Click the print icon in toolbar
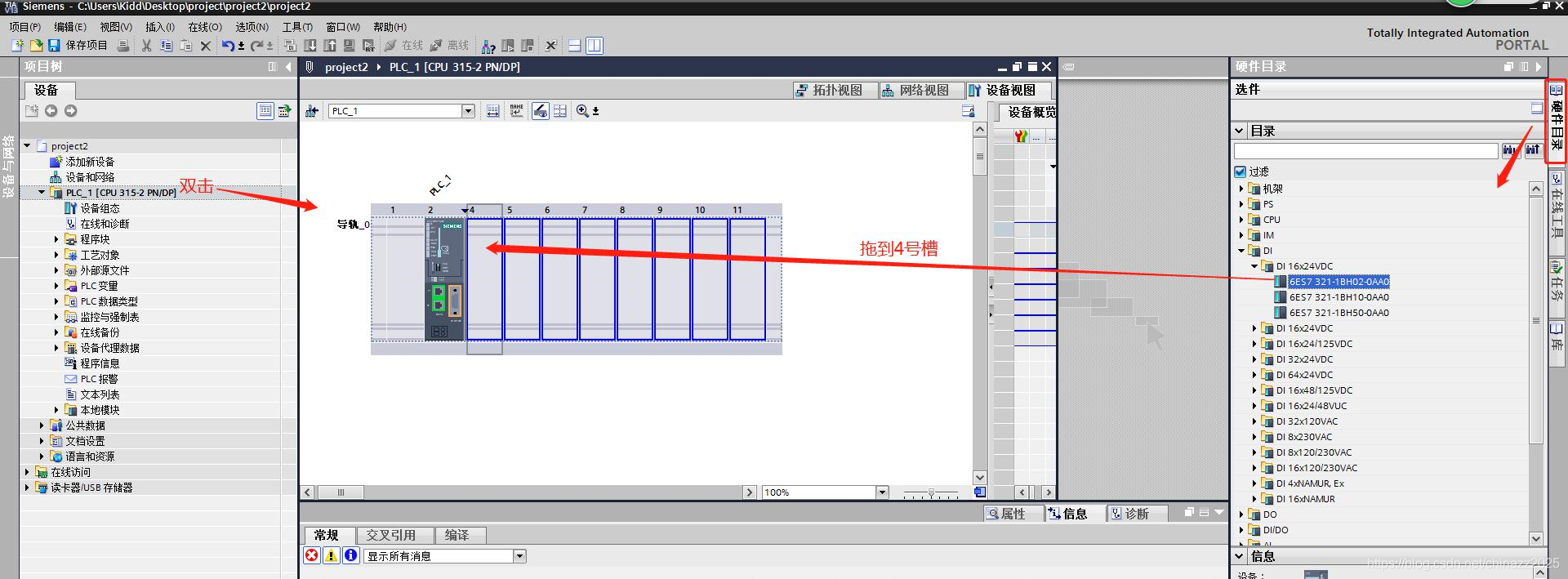The image size is (1568, 579). pyautogui.click(x=123, y=46)
